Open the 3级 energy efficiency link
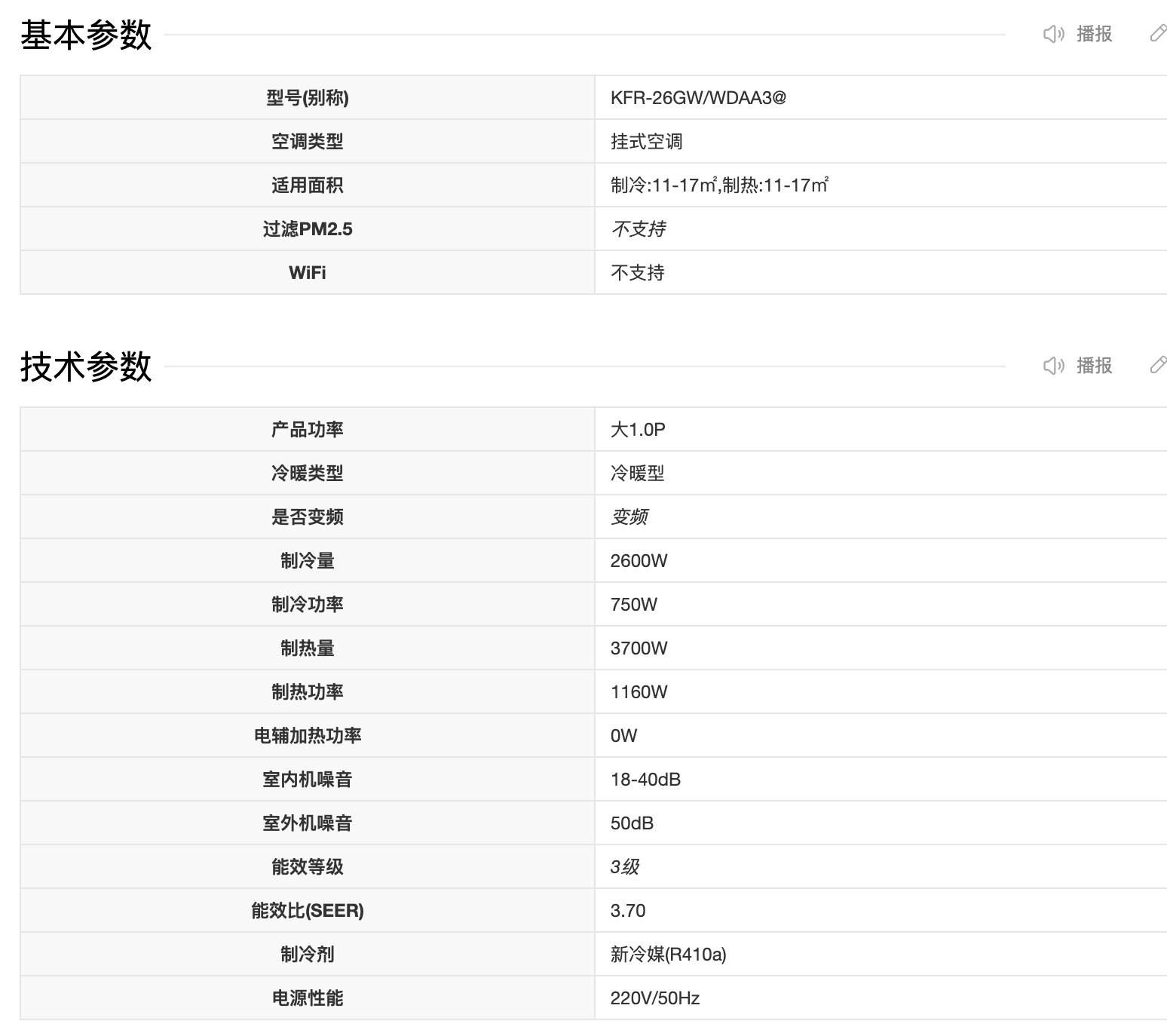This screenshot has height=1036, width=1167. [625, 867]
